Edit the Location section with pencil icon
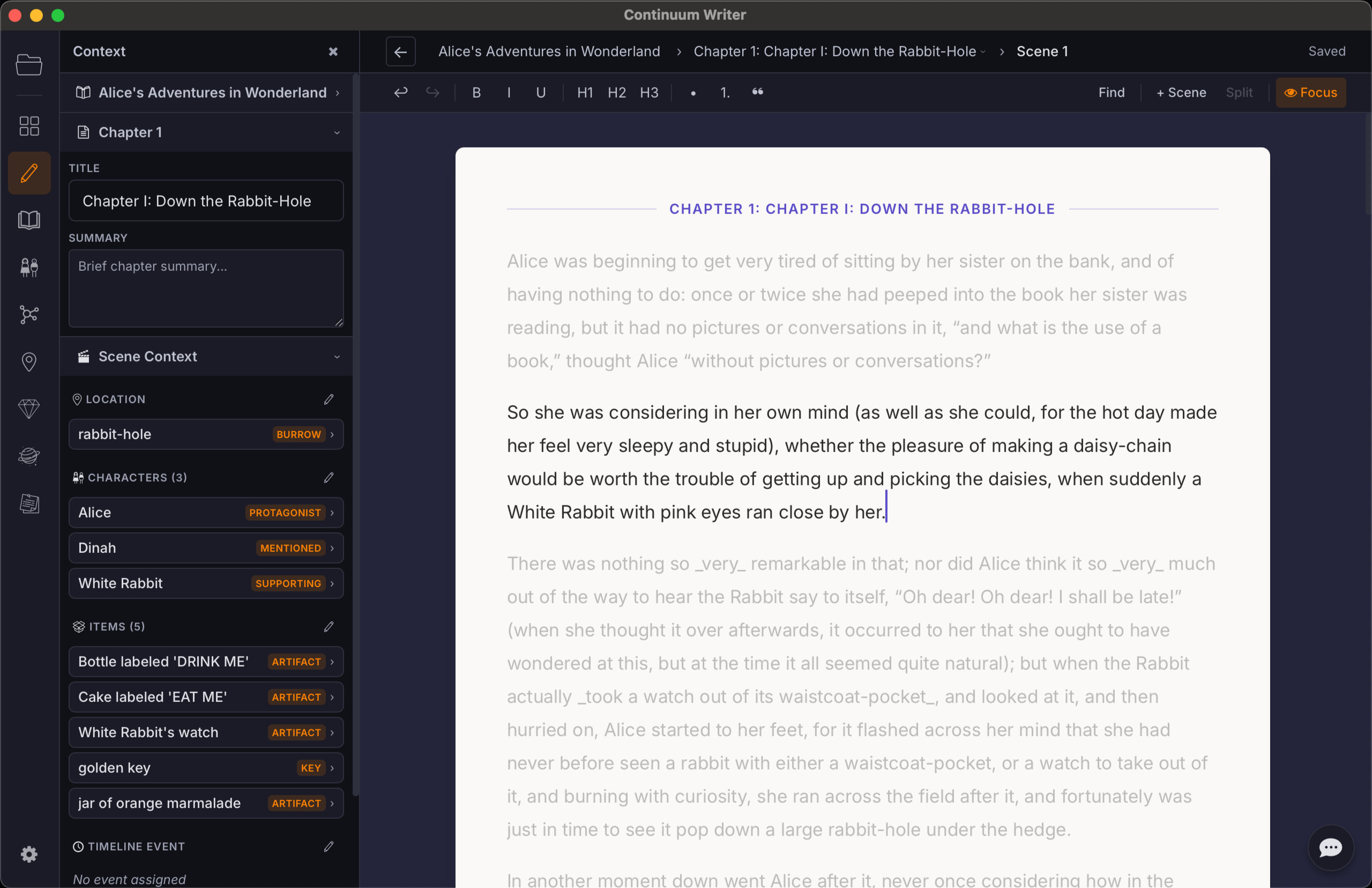The image size is (1372, 888). click(x=329, y=399)
